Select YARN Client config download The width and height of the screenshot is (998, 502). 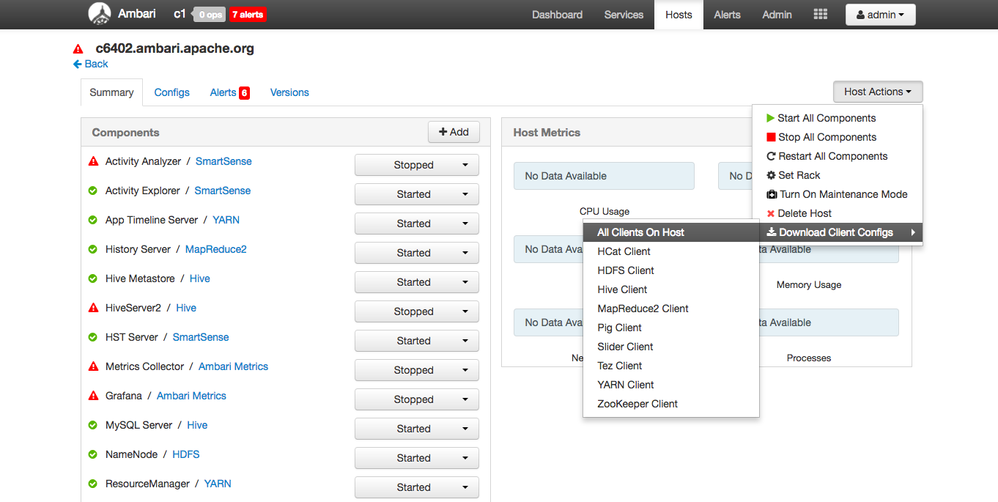click(x=671, y=386)
